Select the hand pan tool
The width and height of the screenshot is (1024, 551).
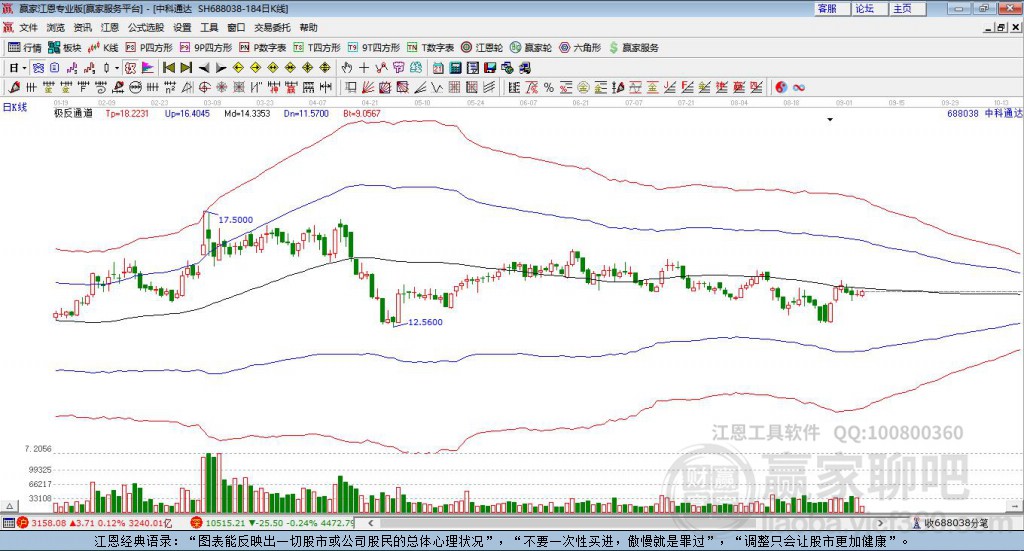click(347, 68)
